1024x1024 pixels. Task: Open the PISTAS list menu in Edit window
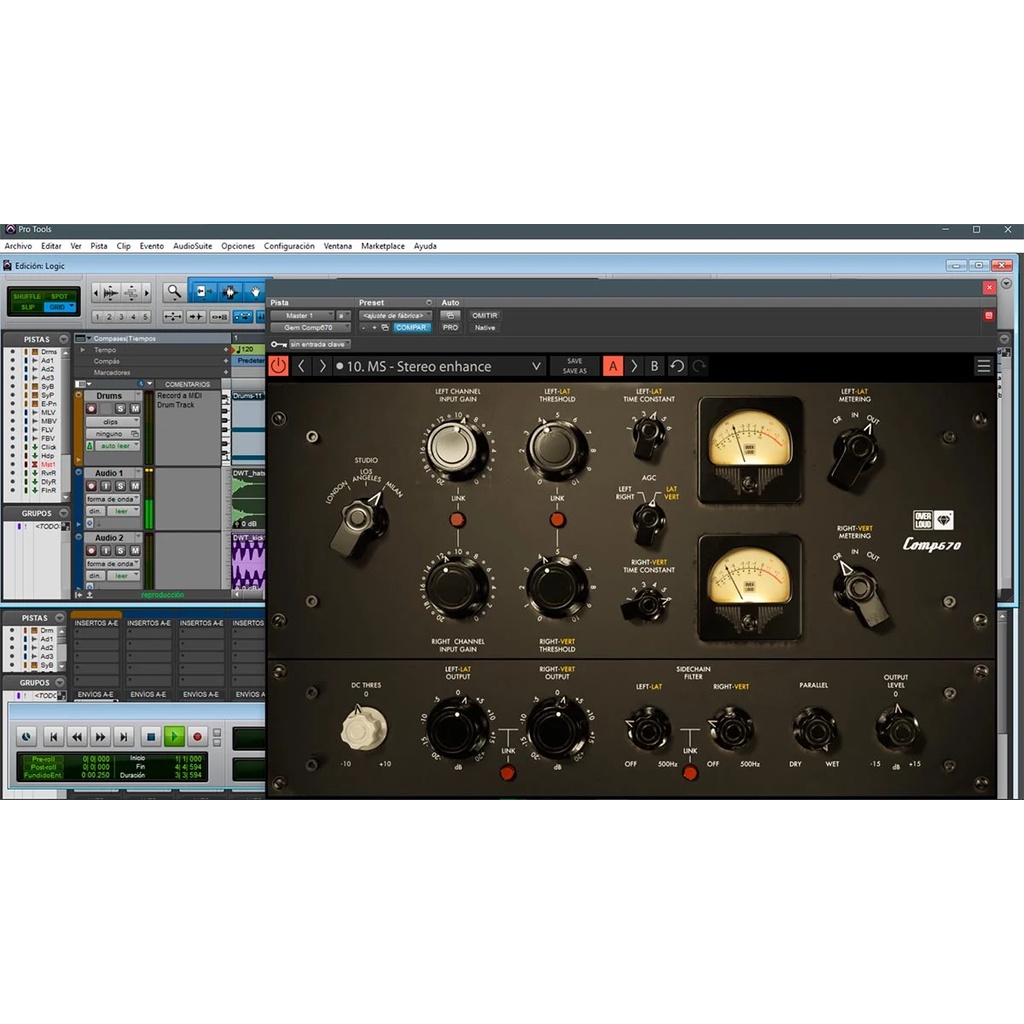click(x=63, y=339)
